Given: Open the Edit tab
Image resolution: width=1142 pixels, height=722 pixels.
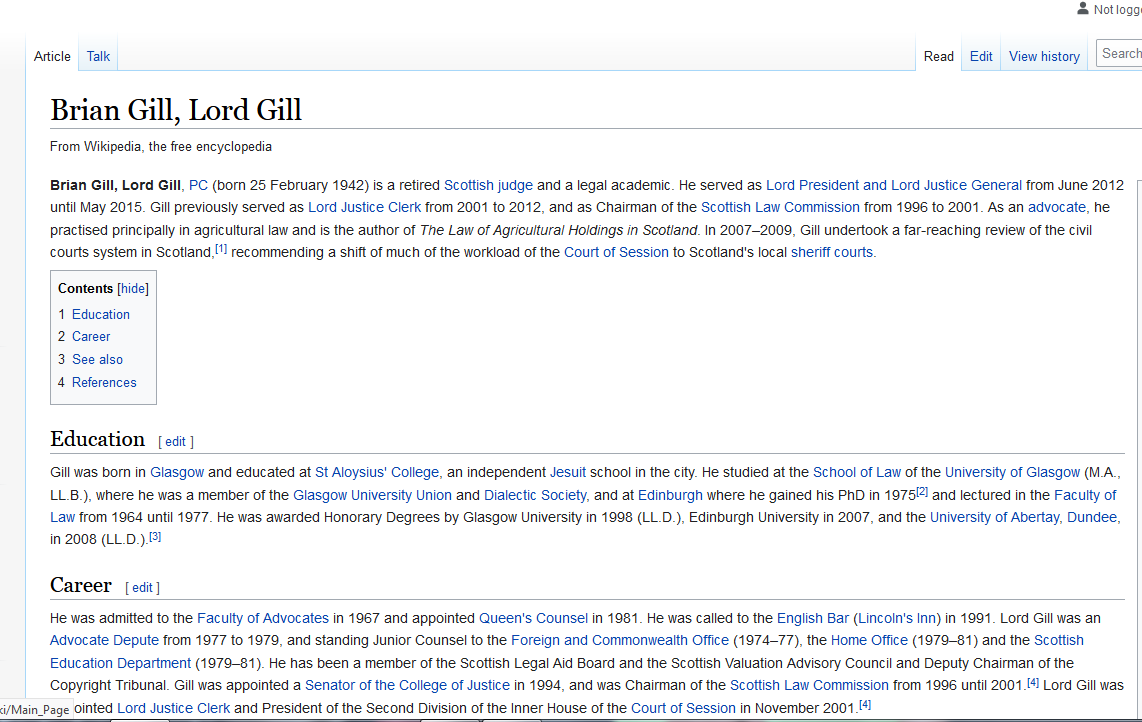Looking at the screenshot, I should point(980,56).
